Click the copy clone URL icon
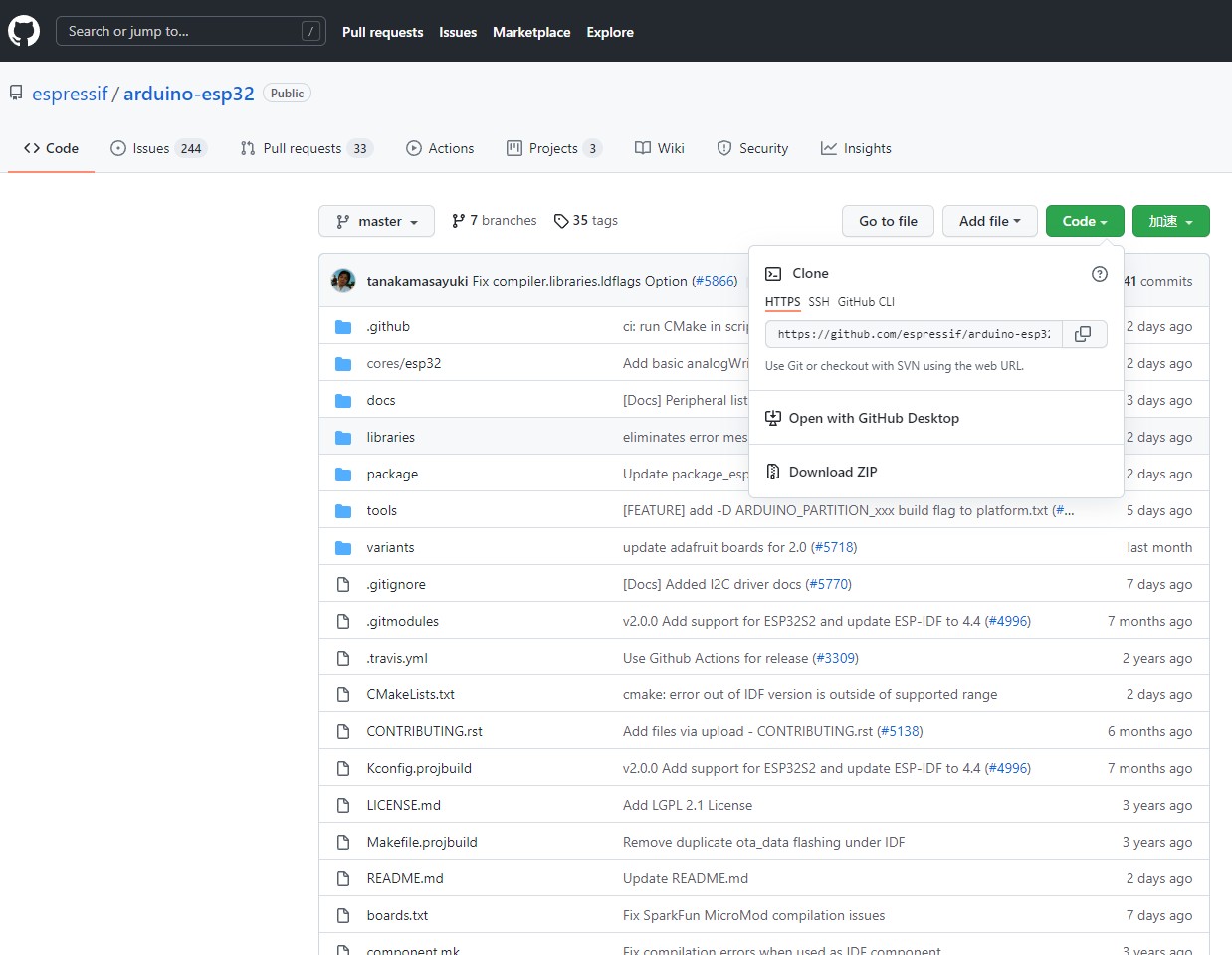Image resolution: width=1232 pixels, height=955 pixels. 1084,334
